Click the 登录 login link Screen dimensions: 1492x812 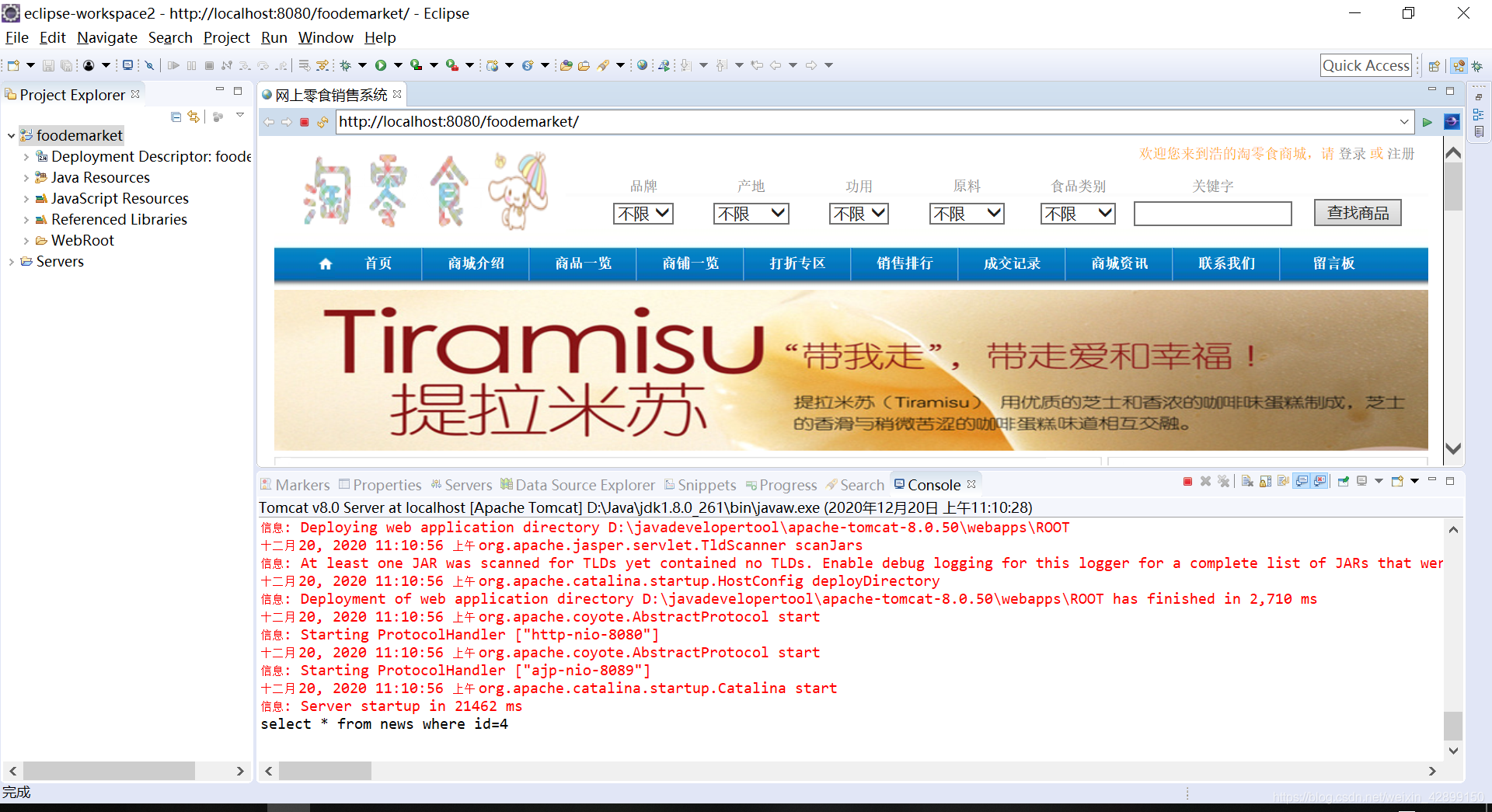[x=1352, y=154]
